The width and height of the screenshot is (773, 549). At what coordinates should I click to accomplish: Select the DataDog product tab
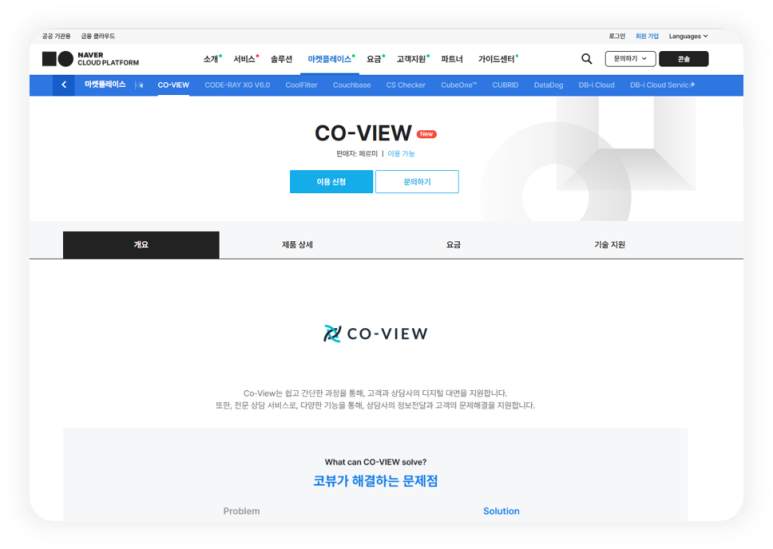click(x=548, y=85)
